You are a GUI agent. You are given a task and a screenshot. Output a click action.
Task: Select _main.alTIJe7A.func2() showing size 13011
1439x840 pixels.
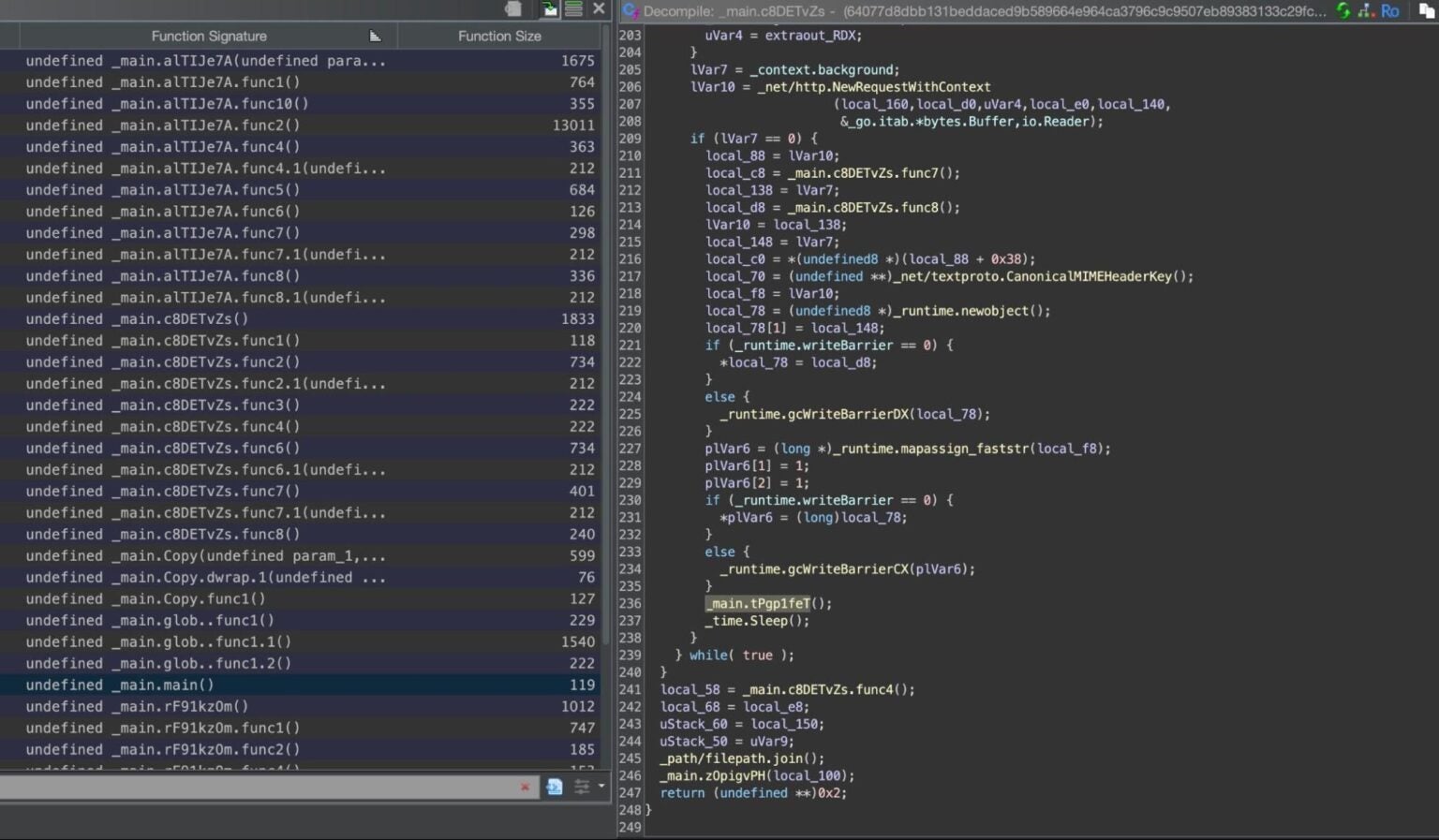click(187, 125)
